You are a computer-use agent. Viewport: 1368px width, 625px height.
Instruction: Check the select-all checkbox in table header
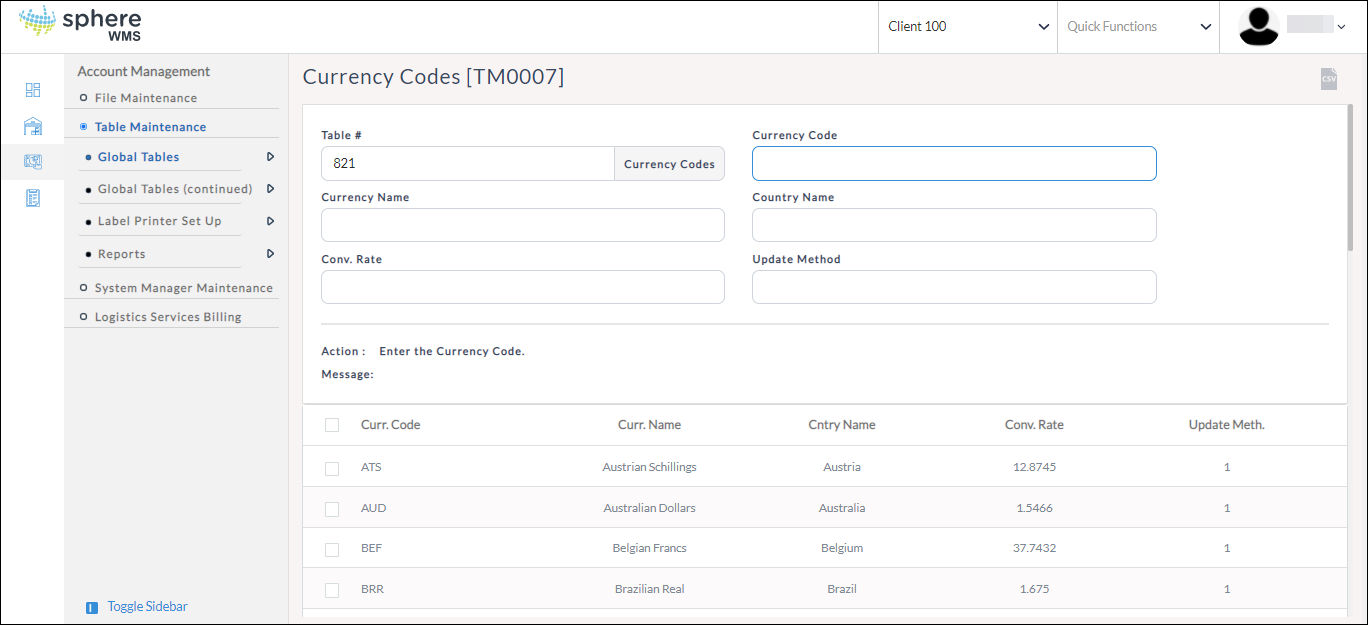click(x=332, y=425)
